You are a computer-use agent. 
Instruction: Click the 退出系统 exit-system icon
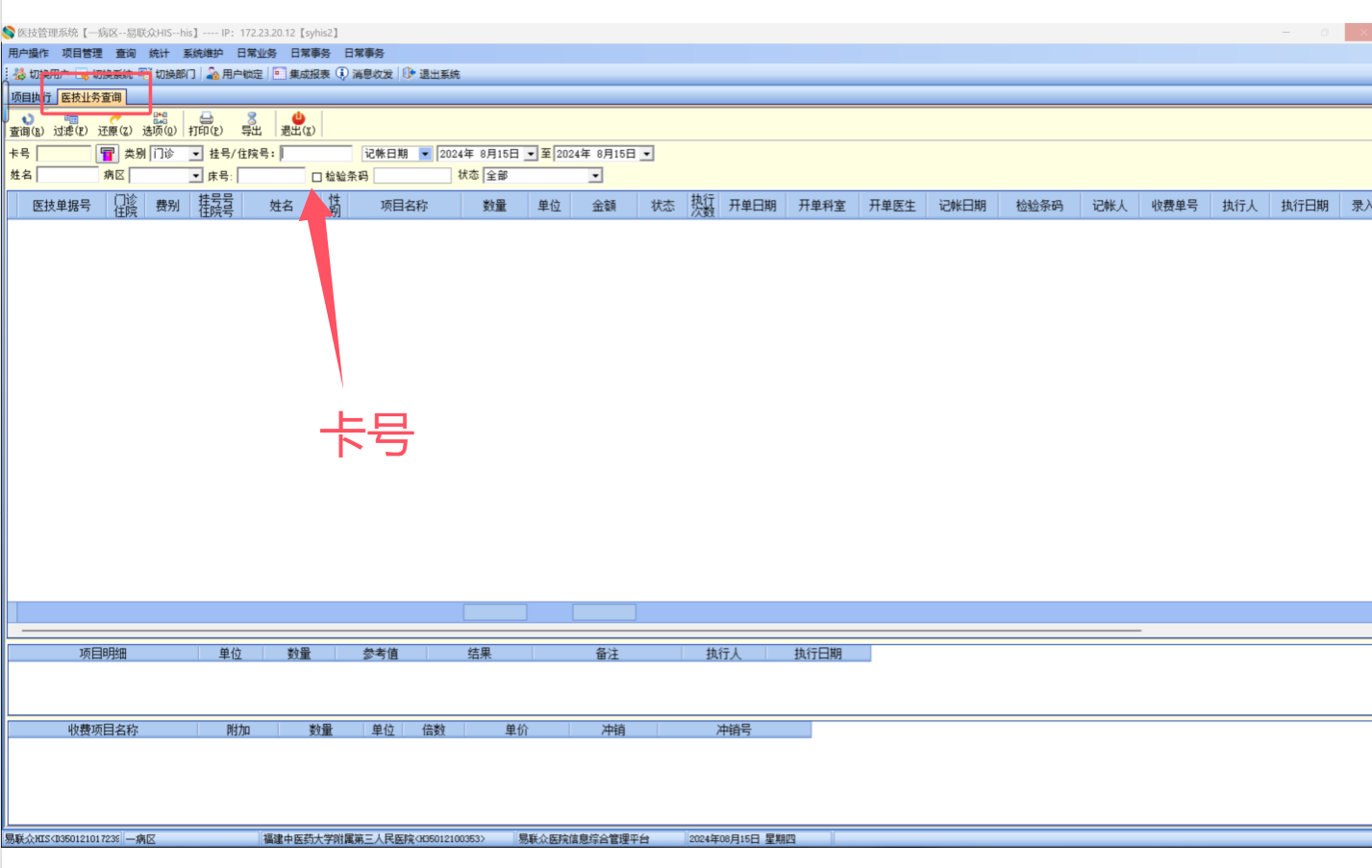(409, 74)
